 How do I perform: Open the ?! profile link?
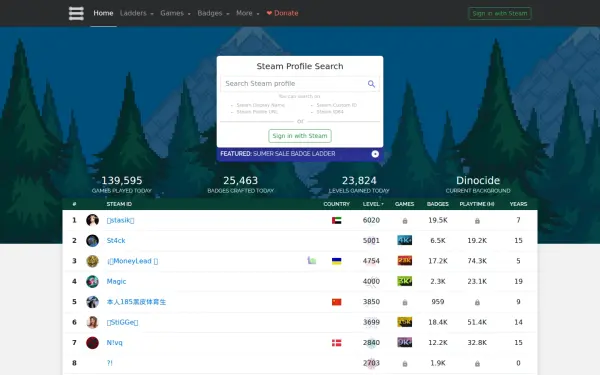(x=109, y=363)
